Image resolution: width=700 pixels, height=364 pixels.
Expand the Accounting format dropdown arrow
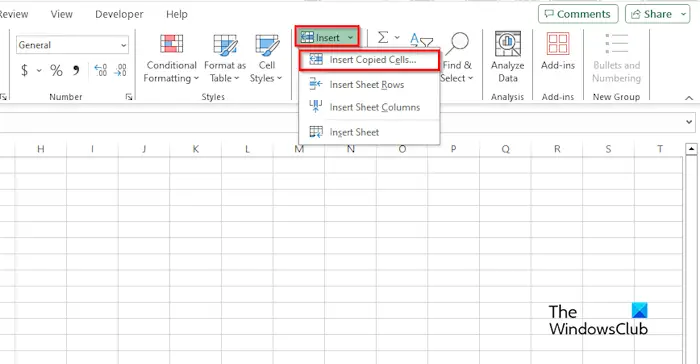39,71
